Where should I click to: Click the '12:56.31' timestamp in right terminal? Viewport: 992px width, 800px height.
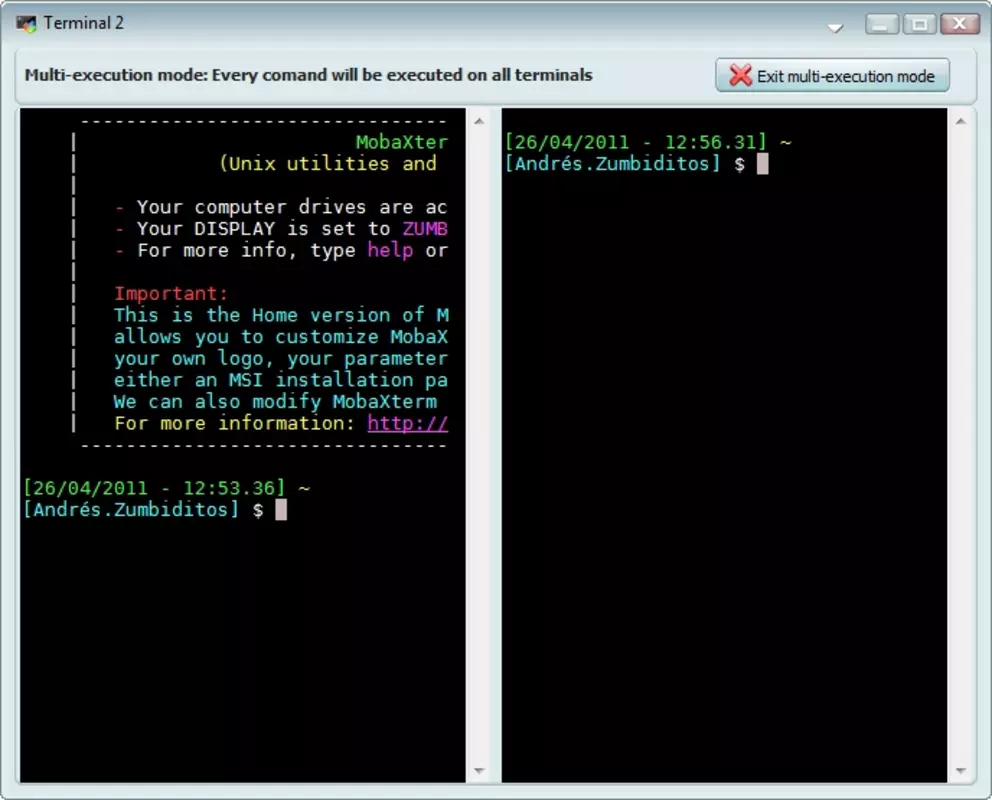pos(710,142)
